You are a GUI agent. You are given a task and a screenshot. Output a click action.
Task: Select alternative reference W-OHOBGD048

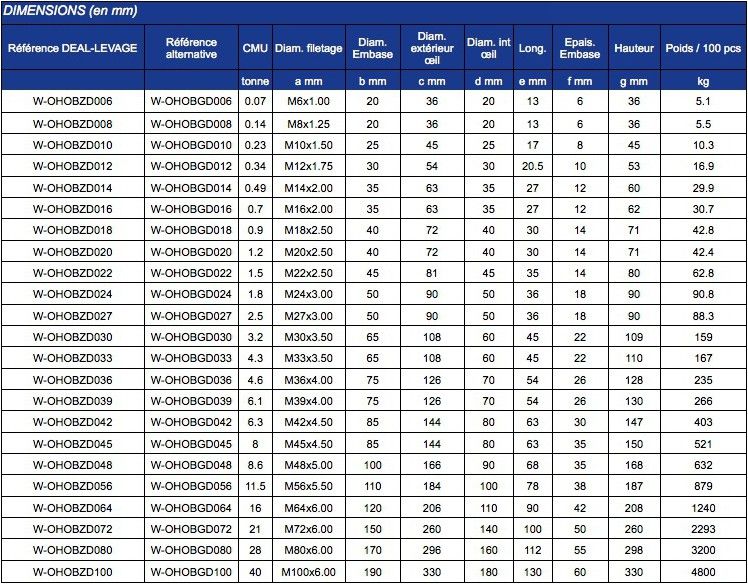pos(191,465)
